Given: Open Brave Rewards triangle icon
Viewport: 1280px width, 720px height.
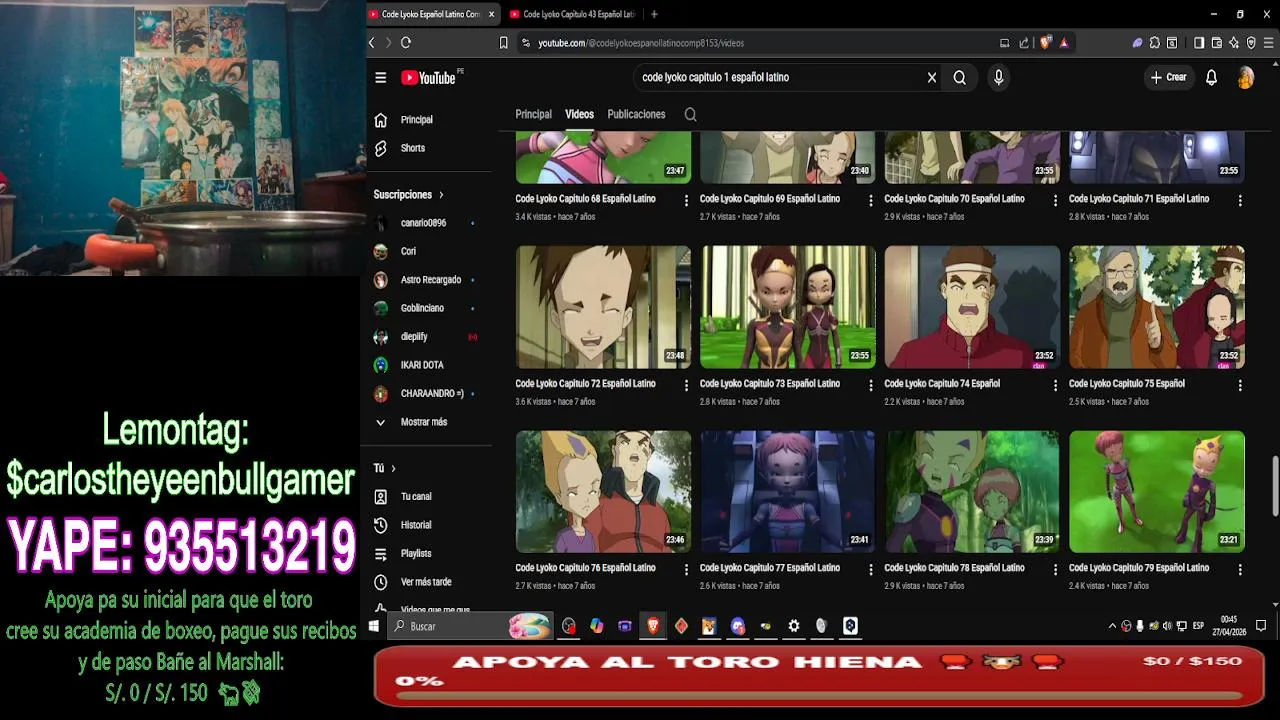Looking at the screenshot, I should (1064, 43).
